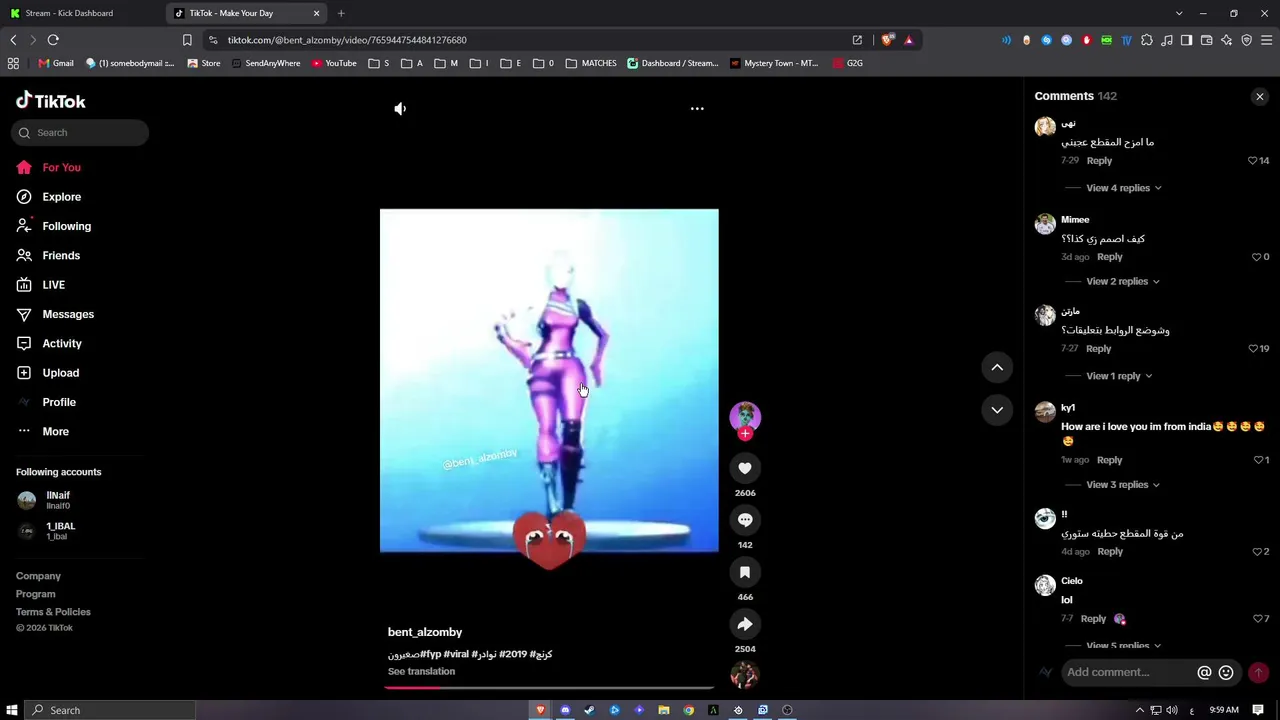Like the comment with 19 likes
This screenshot has height=720, width=1280.
pos(1252,349)
